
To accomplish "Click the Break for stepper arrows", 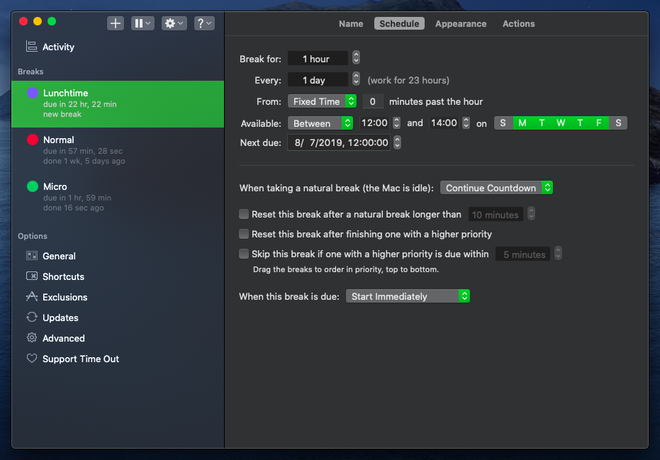I will 356,57.
